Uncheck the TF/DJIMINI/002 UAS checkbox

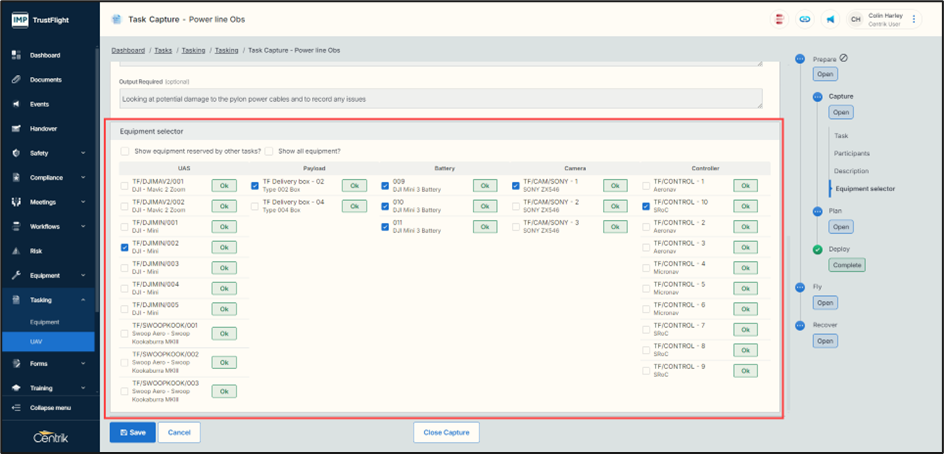tap(124, 247)
